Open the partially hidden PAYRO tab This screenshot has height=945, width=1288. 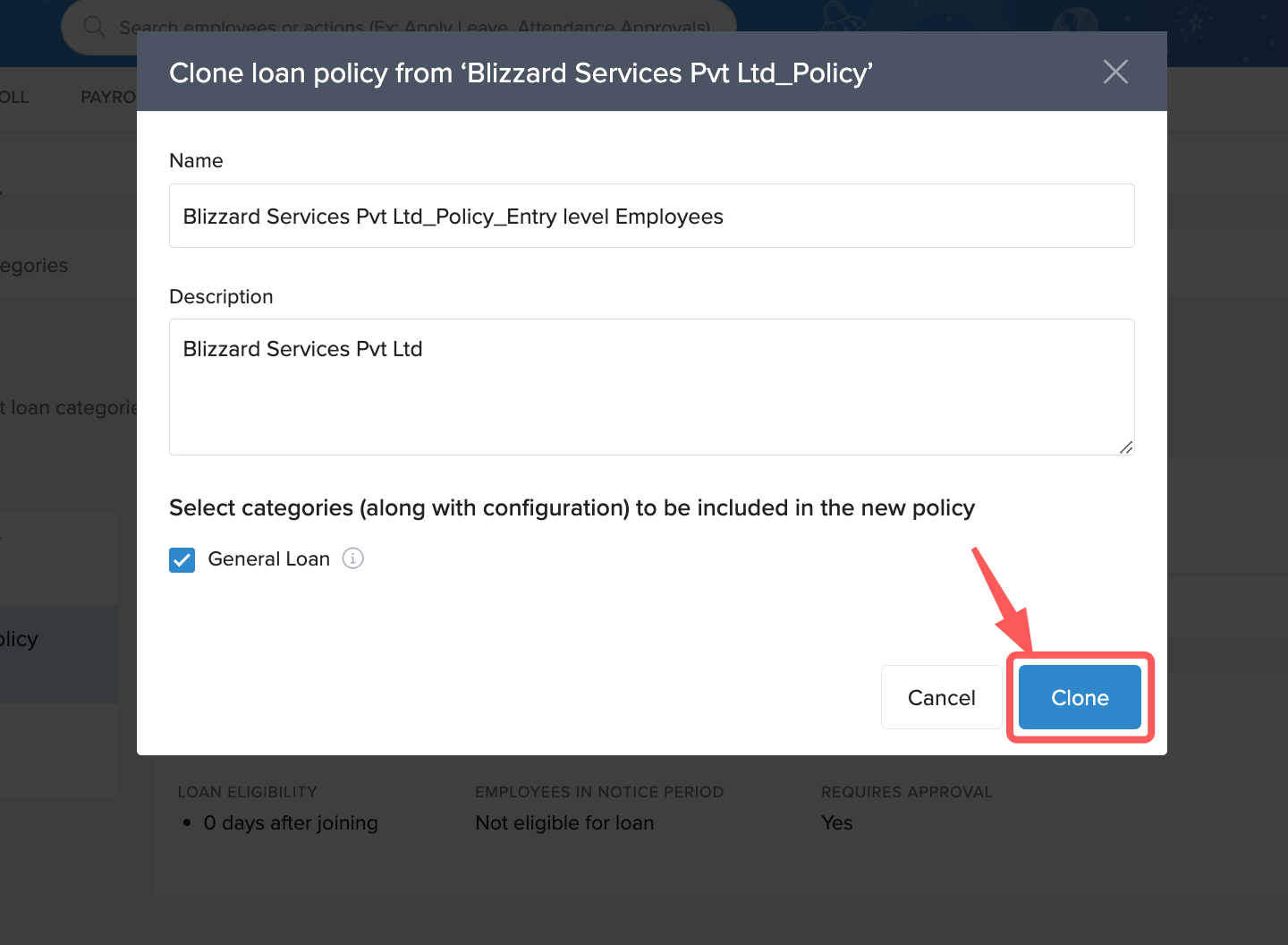[107, 97]
